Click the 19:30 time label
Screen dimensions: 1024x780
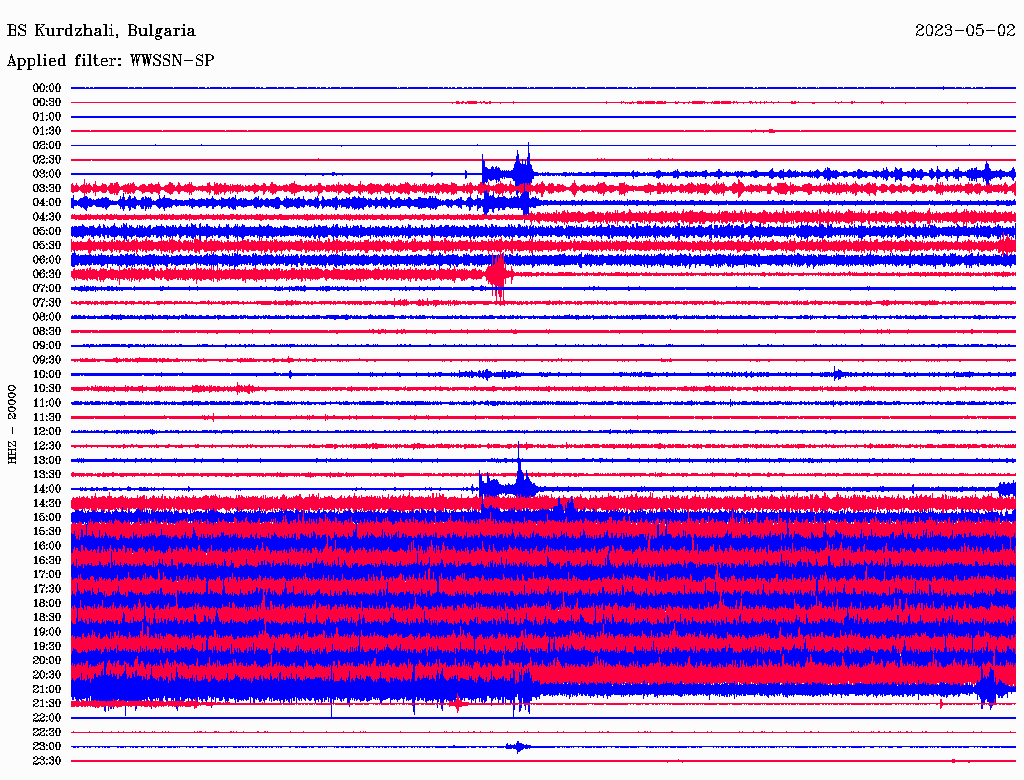pyautogui.click(x=47, y=646)
